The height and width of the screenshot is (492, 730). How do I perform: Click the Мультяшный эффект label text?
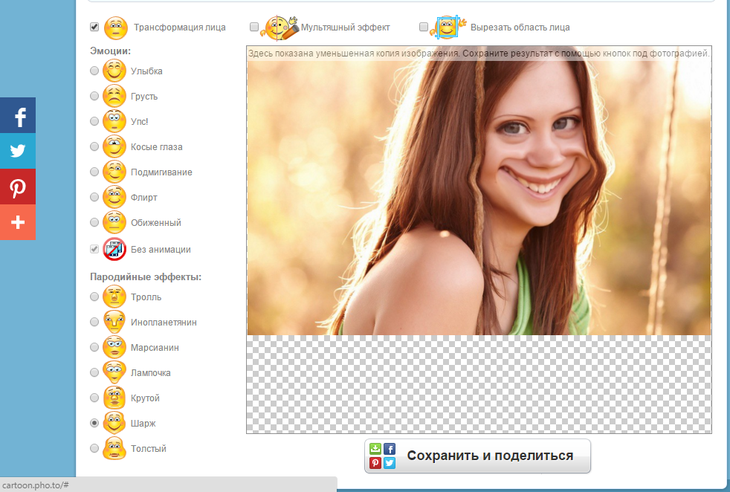(x=345, y=27)
